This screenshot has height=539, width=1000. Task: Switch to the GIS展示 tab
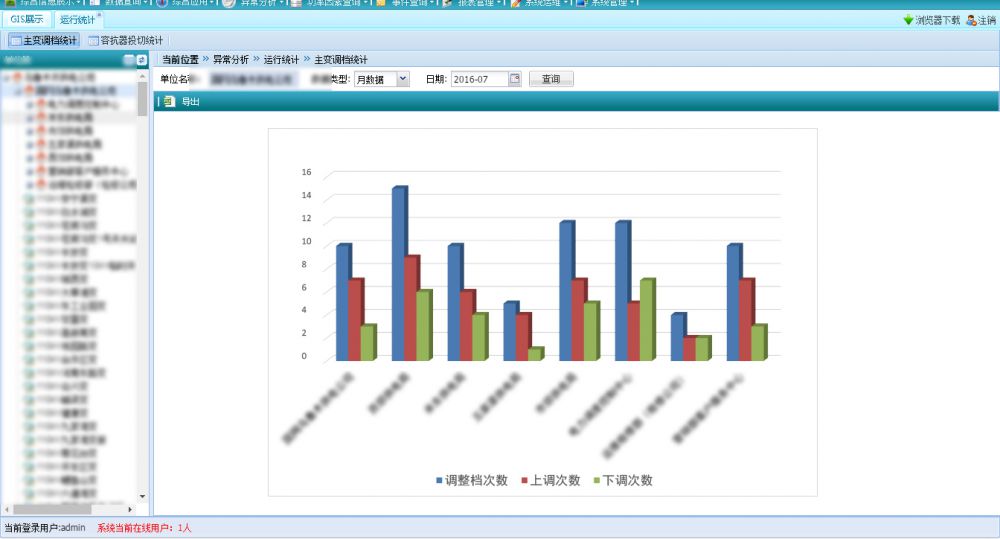(27, 20)
